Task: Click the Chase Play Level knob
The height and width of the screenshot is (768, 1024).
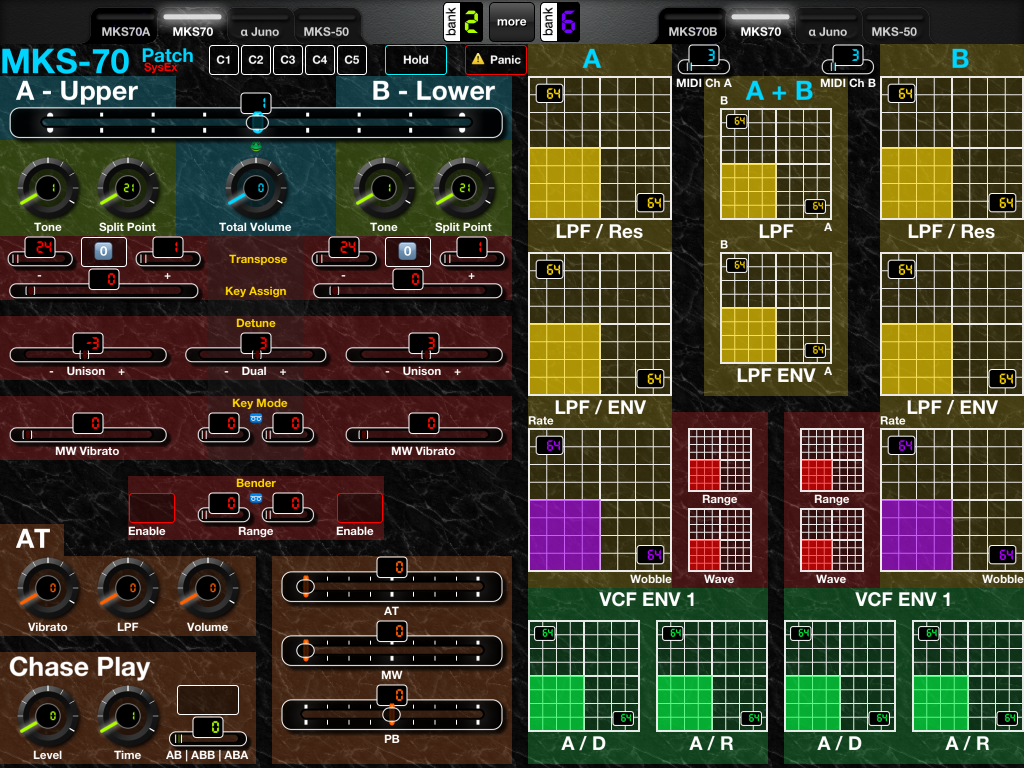Action: coord(48,716)
